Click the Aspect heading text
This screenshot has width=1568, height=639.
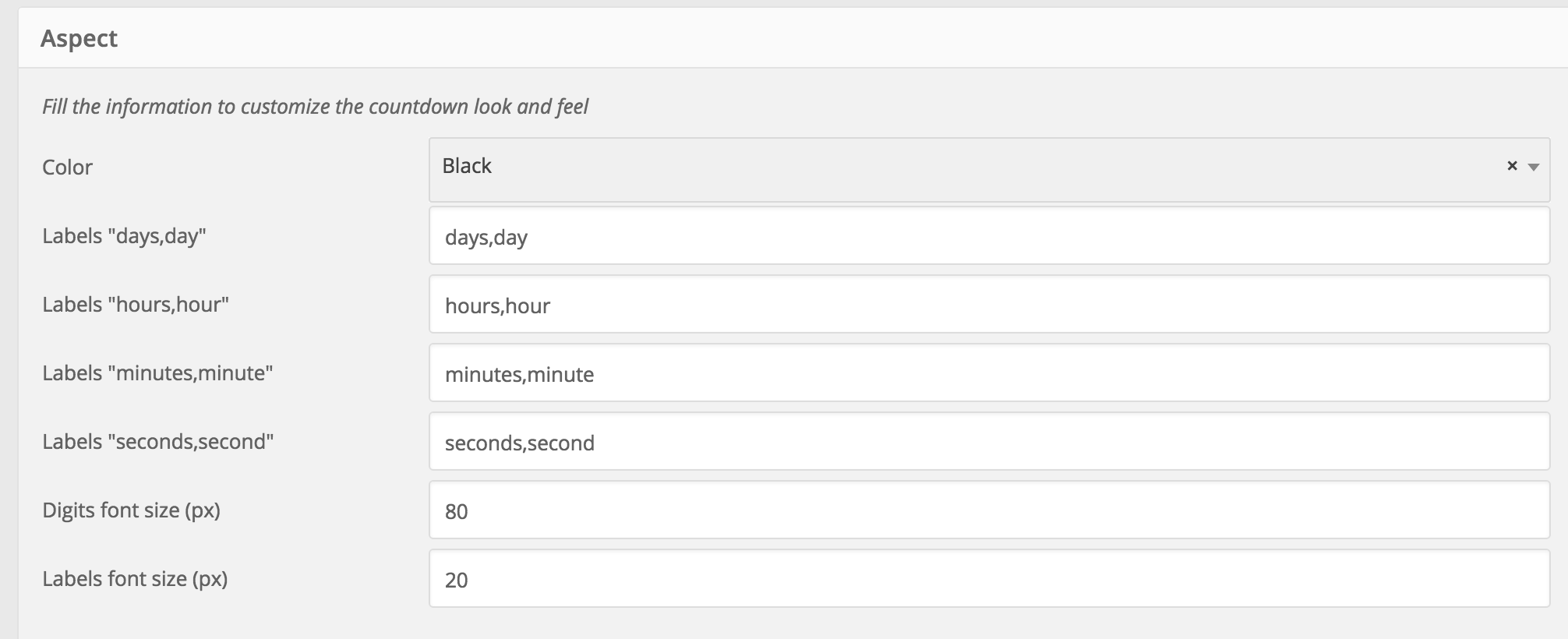(x=79, y=39)
